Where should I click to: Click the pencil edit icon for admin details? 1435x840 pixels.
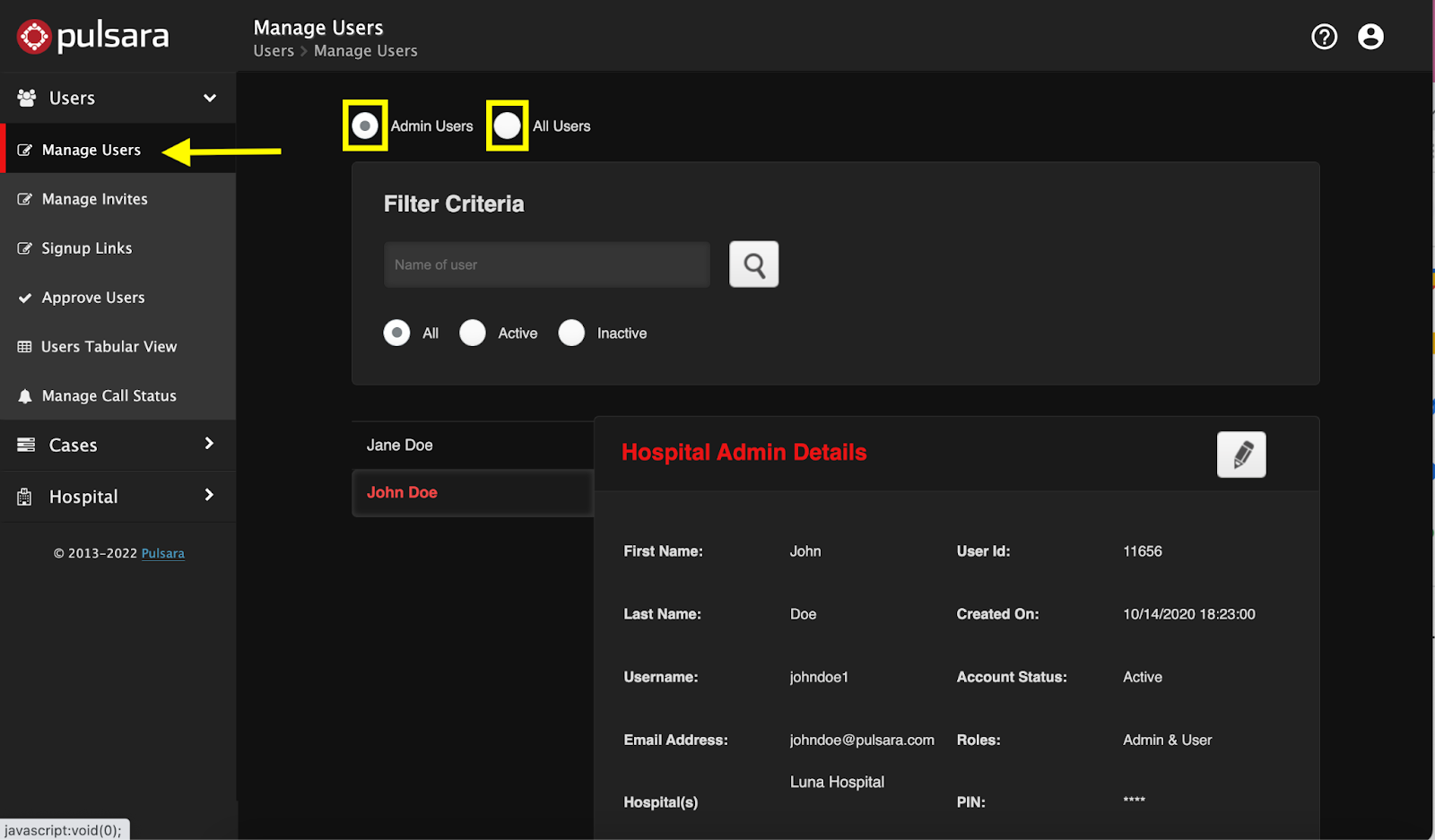[1241, 455]
